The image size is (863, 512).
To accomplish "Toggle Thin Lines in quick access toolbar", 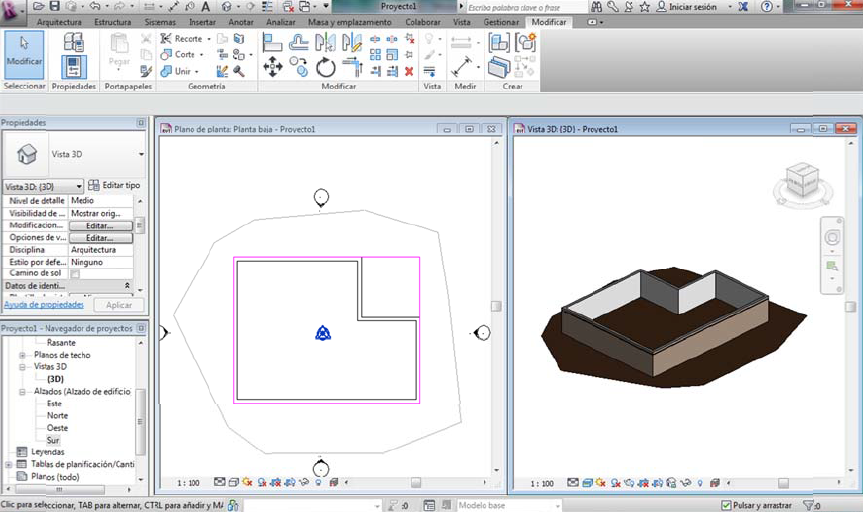I will point(266,7).
